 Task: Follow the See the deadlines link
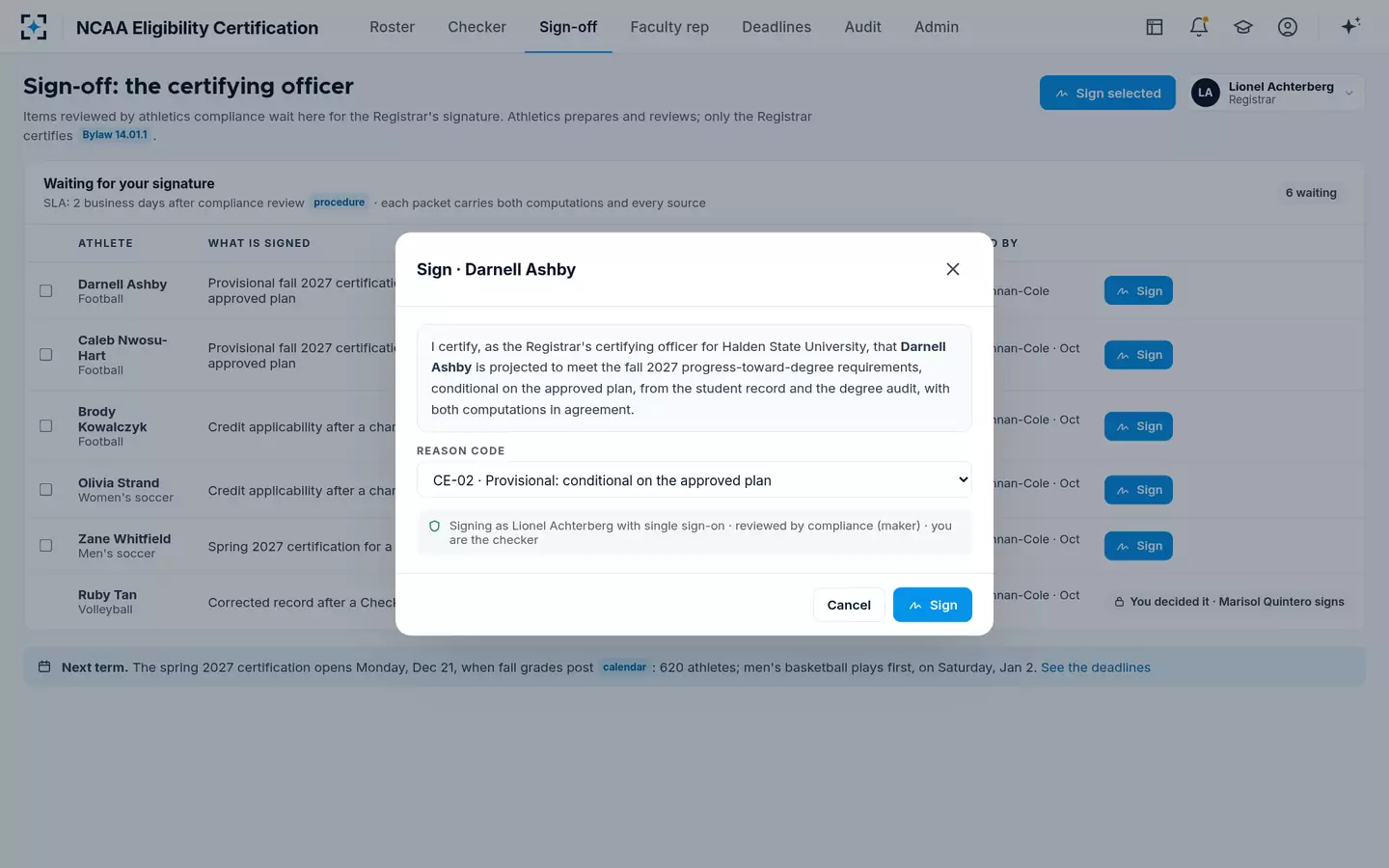(x=1096, y=667)
